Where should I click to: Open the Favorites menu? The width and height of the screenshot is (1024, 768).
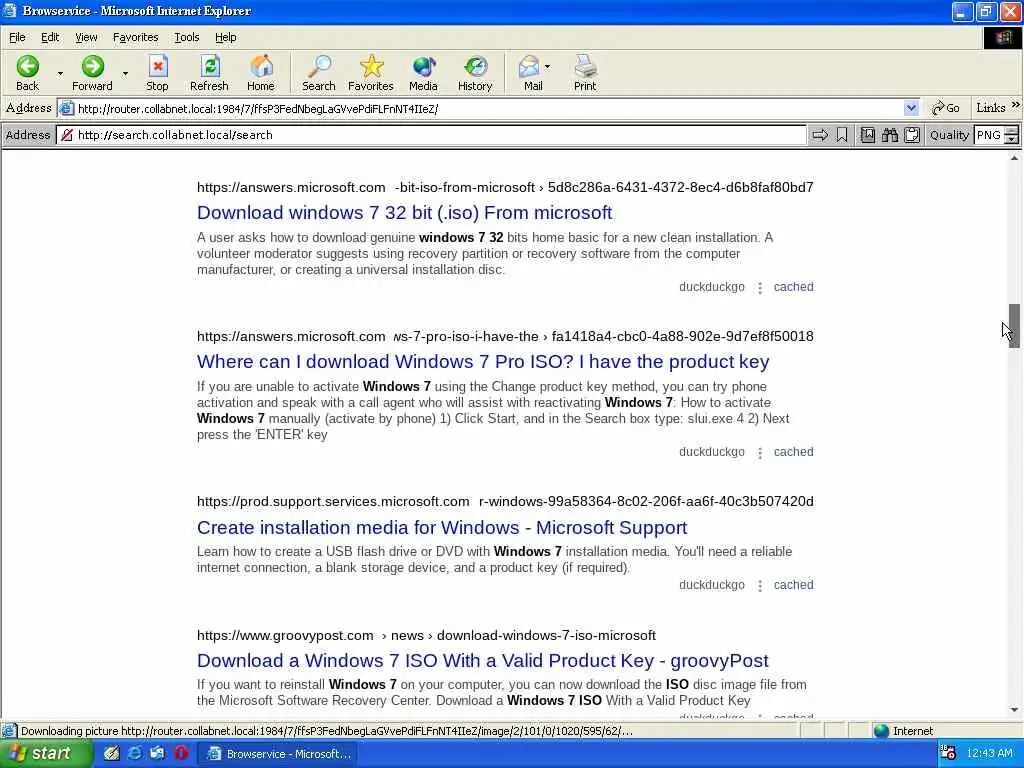[x=135, y=37]
